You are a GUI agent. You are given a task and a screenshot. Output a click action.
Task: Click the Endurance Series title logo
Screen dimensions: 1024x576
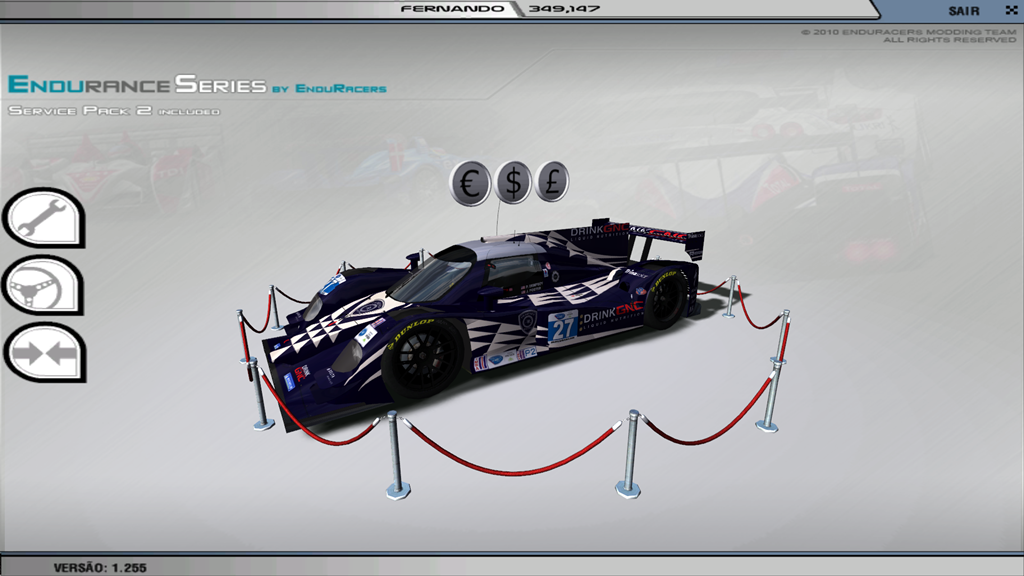197,85
